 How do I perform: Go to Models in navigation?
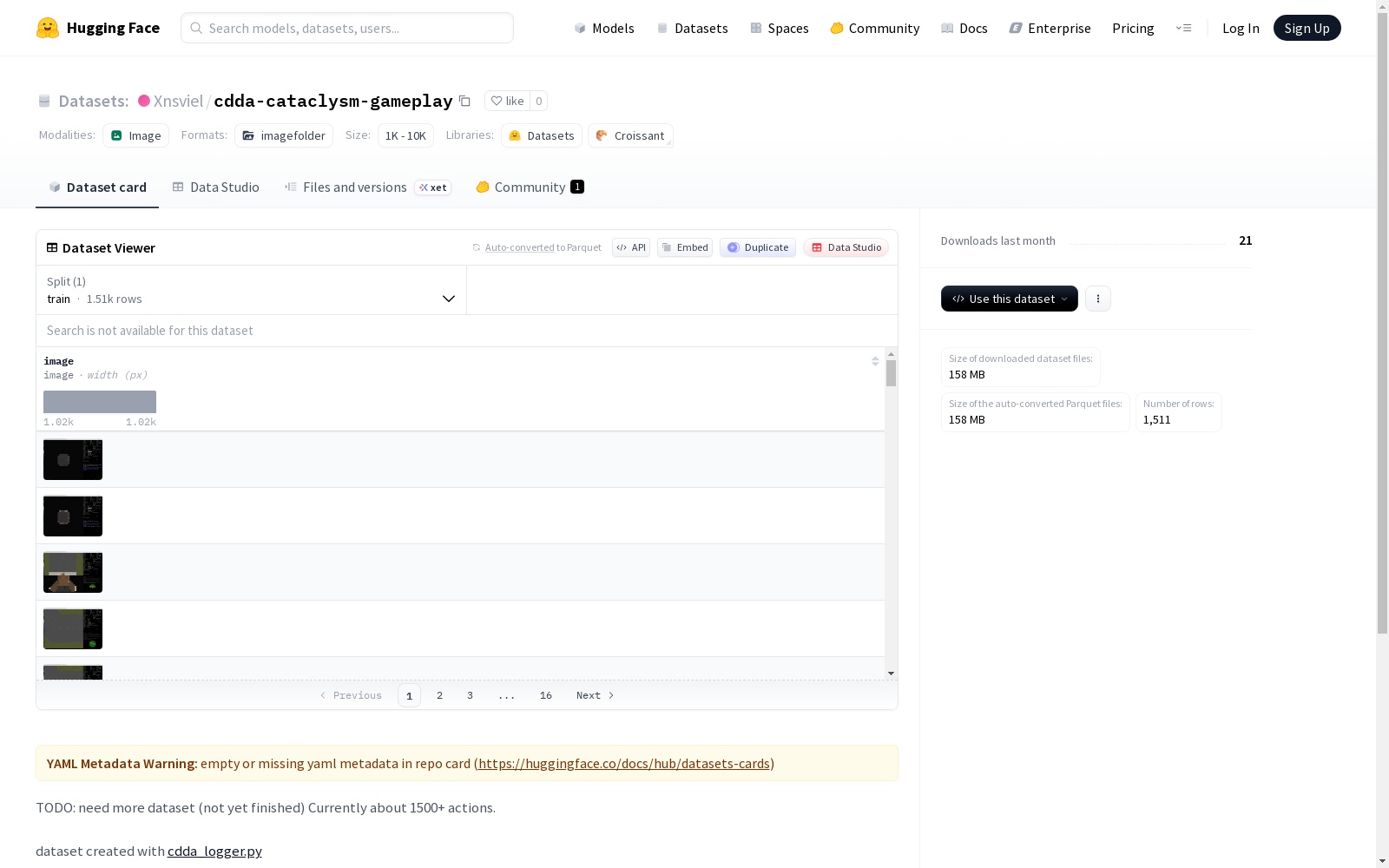[604, 28]
